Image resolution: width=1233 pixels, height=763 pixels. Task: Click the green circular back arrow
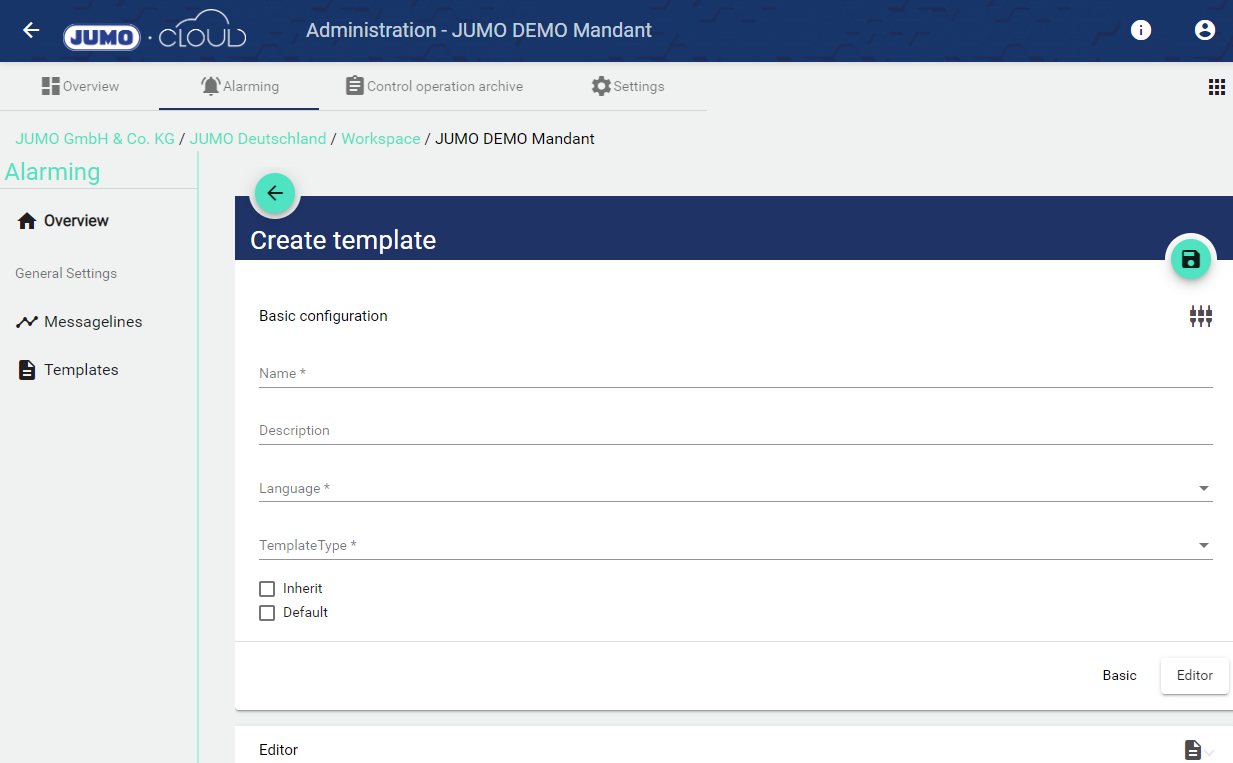coord(275,193)
